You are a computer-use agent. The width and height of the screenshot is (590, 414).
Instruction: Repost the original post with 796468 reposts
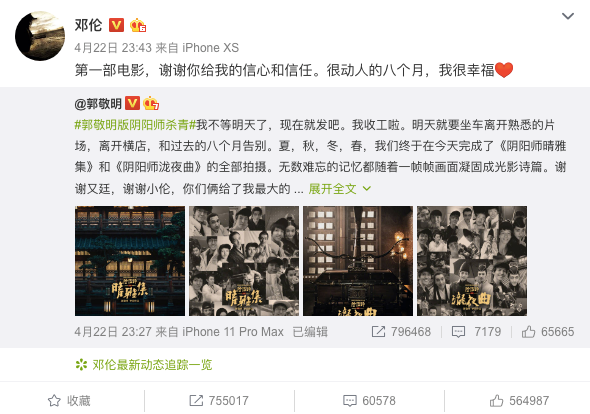[x=401, y=332]
